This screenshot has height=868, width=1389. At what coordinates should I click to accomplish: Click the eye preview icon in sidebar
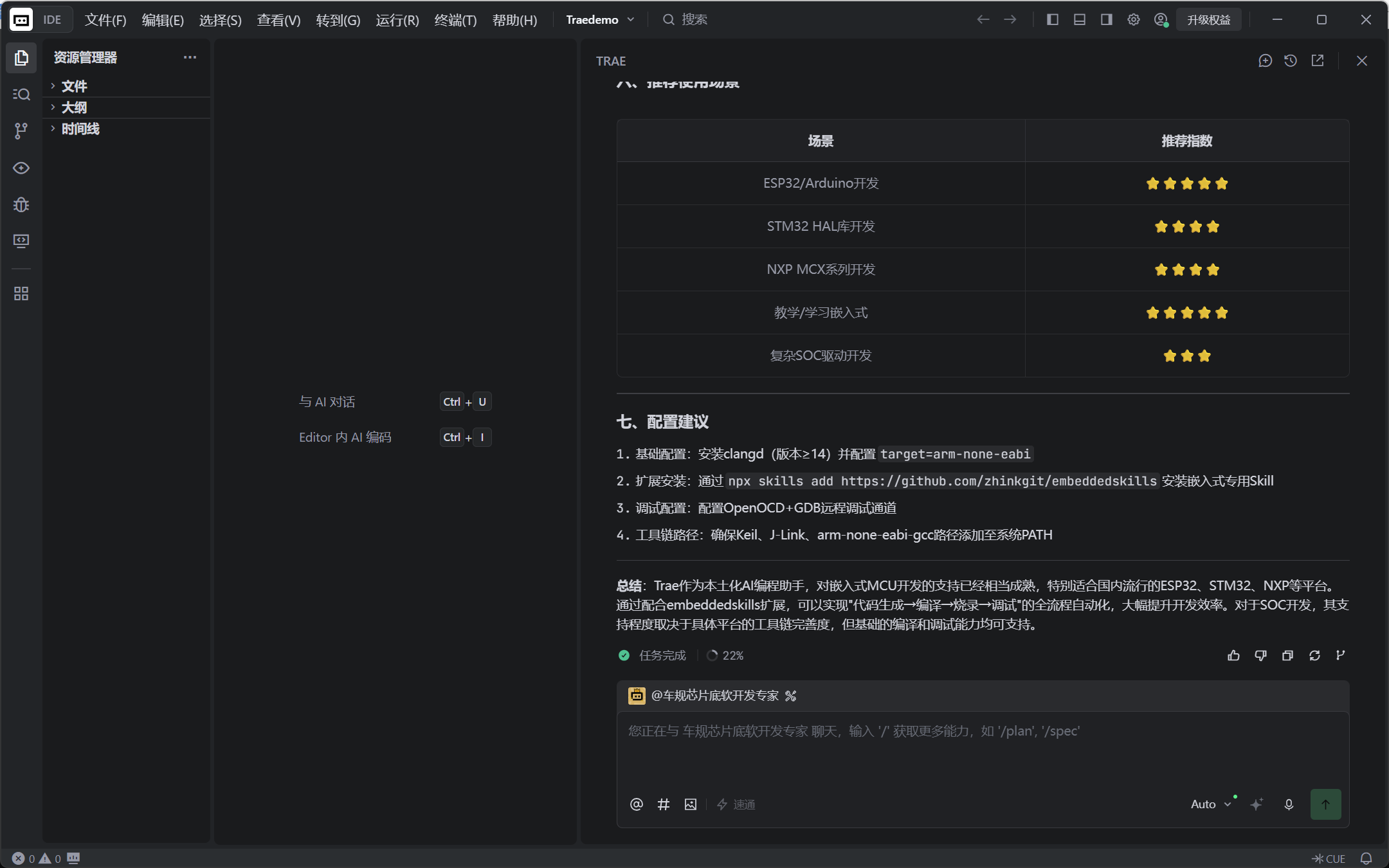click(21, 168)
